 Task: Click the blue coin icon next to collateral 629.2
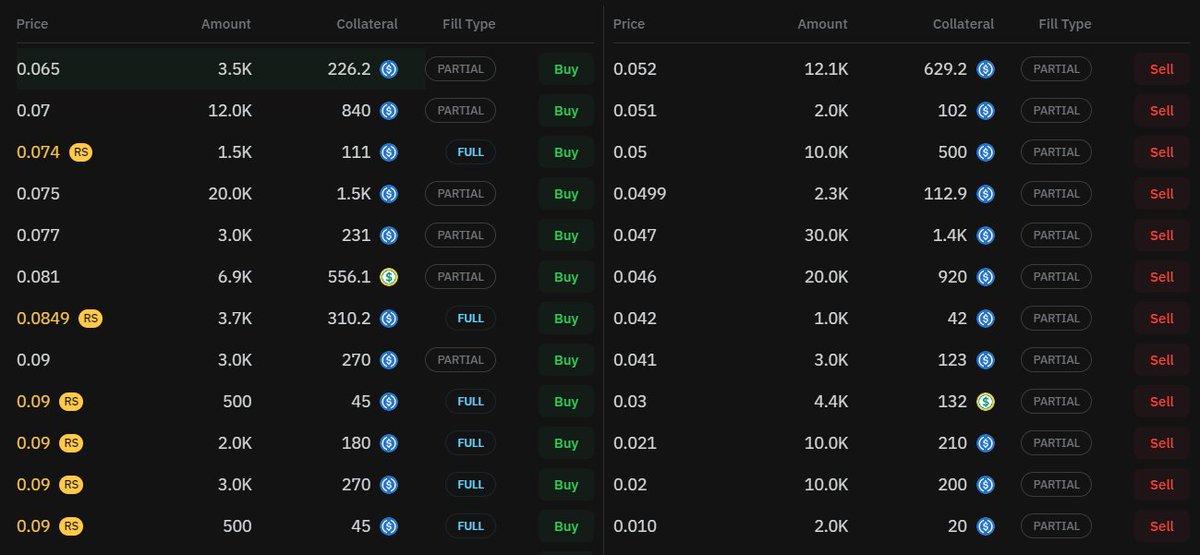[985, 69]
